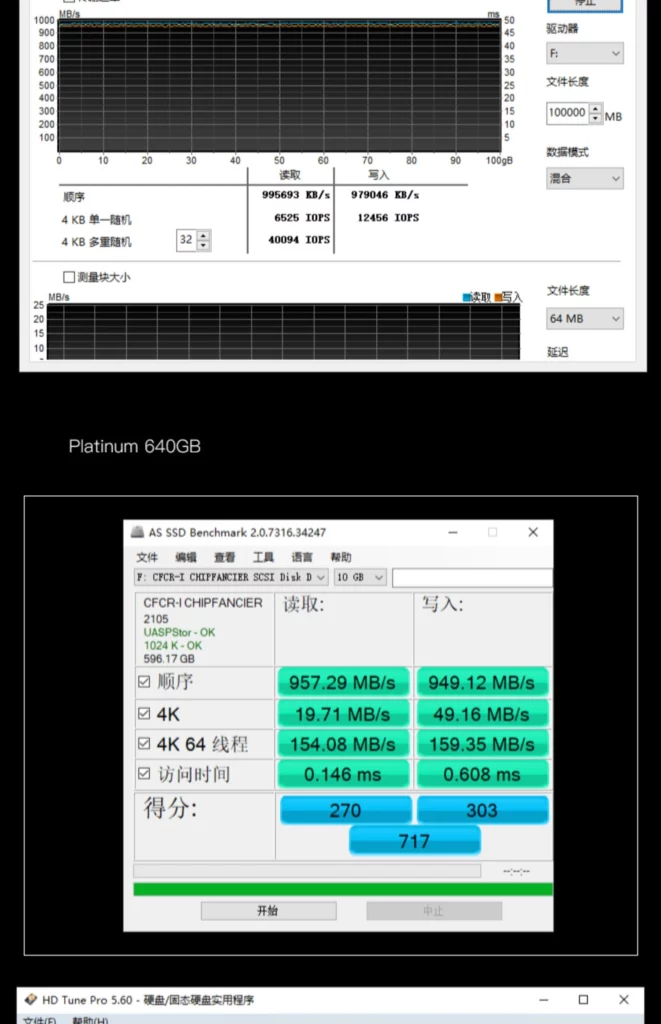Click the 949.12 MB/s sequential write result
Image resolution: width=661 pixels, height=1024 pixels.
482,682
